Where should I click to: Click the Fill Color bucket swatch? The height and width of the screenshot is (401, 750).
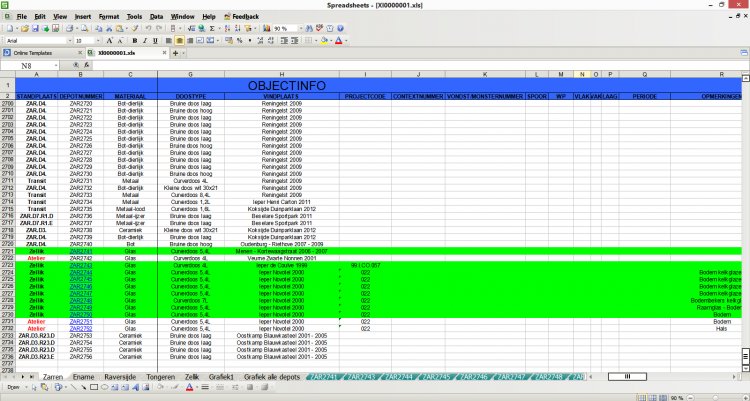click(324, 41)
